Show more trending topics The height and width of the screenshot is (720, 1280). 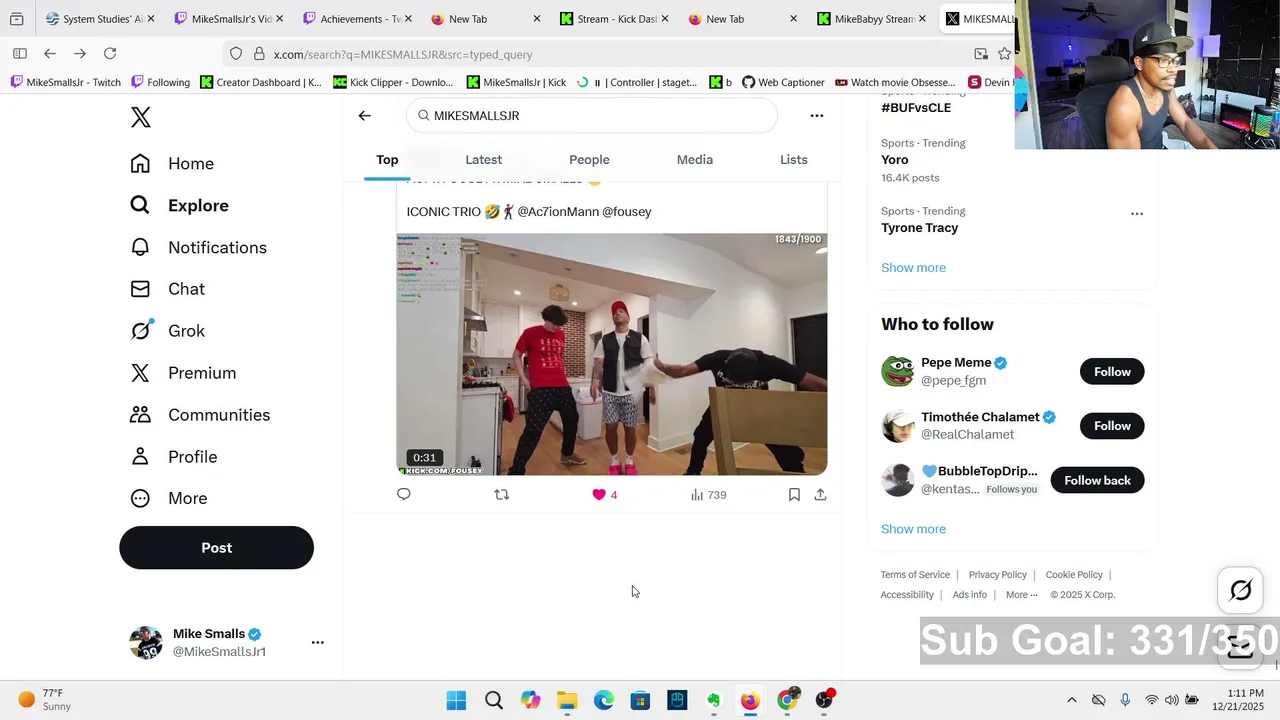[x=913, y=268]
